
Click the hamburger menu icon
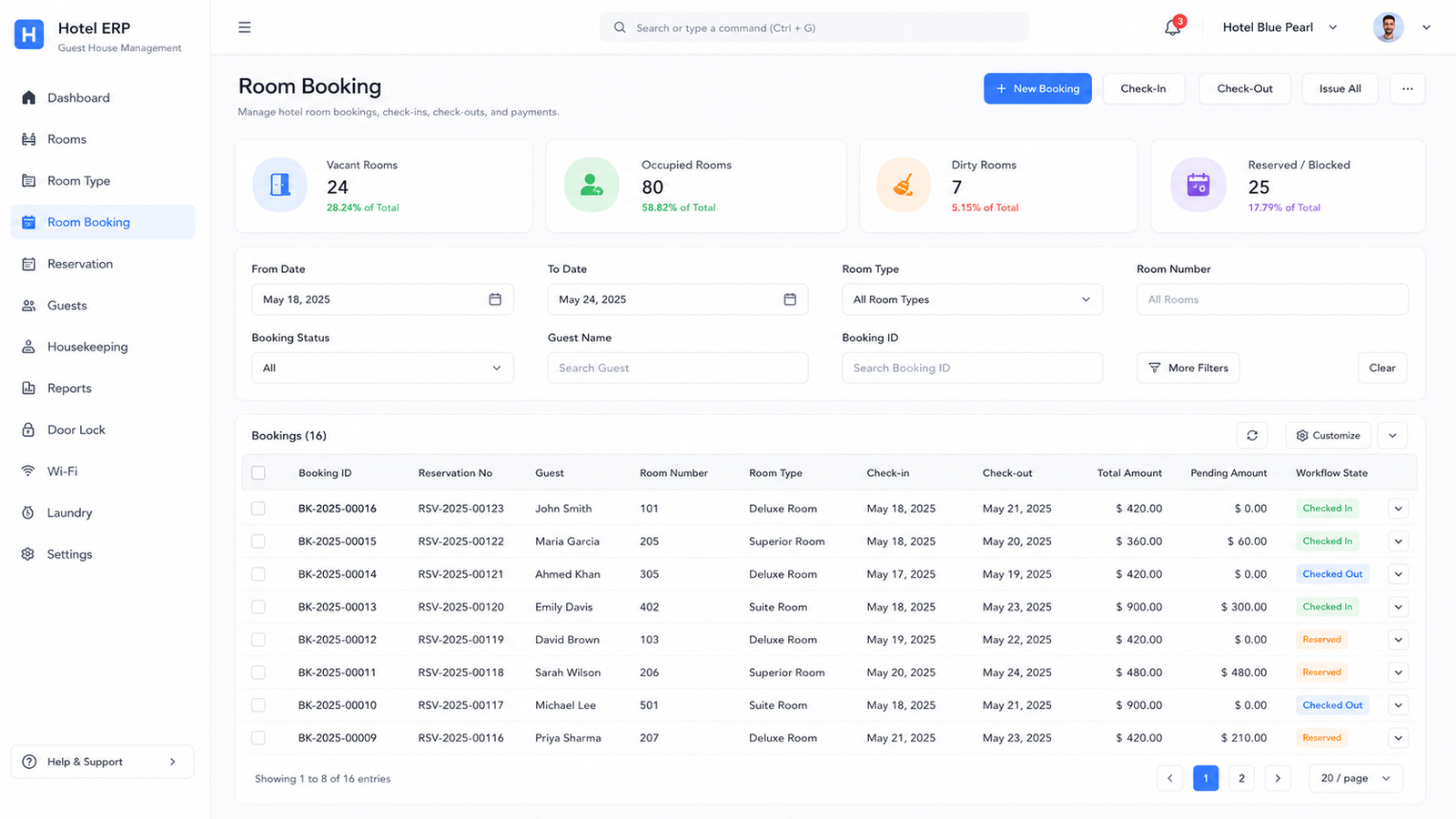[x=245, y=27]
